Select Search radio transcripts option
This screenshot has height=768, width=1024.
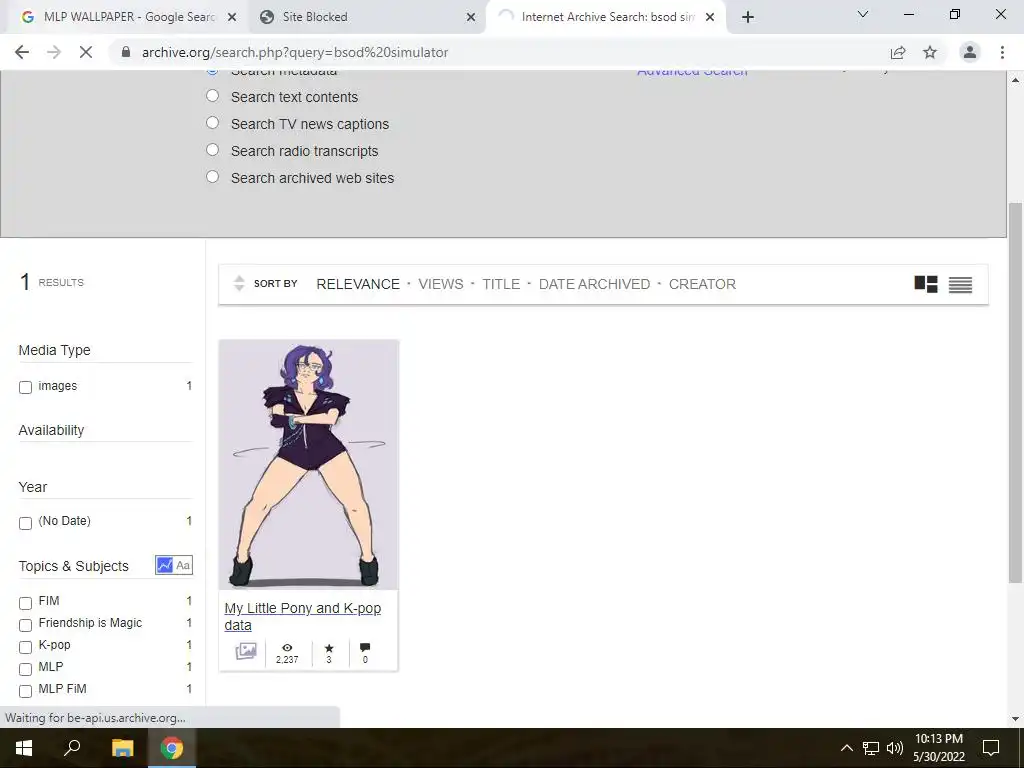pos(212,150)
